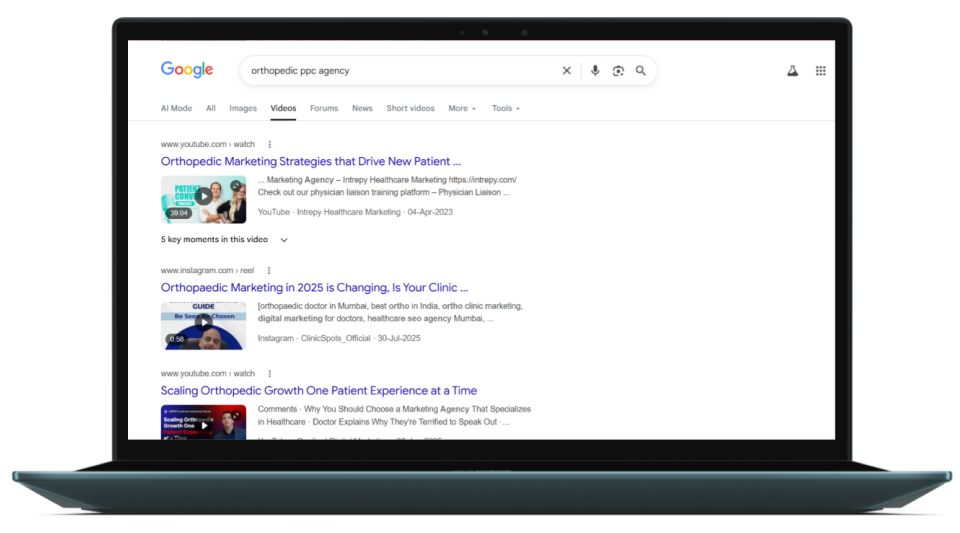
Task: Select the Videos tab
Action: click(x=283, y=108)
